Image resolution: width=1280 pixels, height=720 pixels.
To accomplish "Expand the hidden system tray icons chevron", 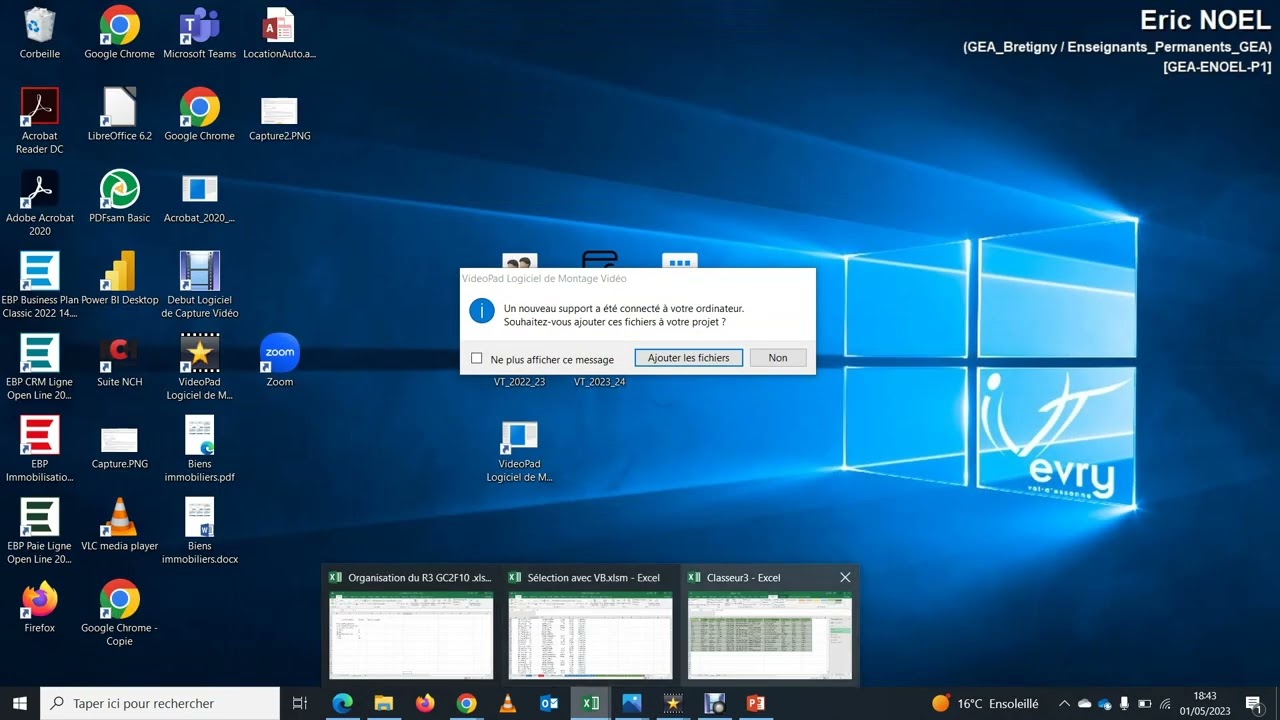I will tap(1064, 704).
